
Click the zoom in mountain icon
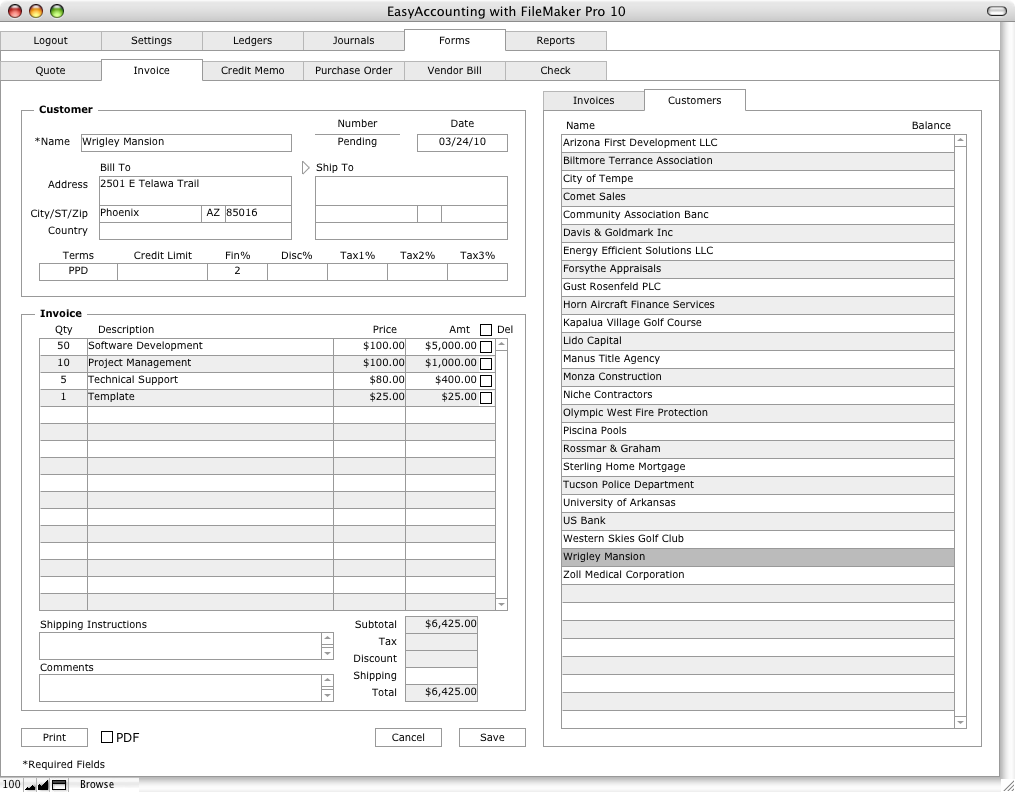[x=43, y=785]
